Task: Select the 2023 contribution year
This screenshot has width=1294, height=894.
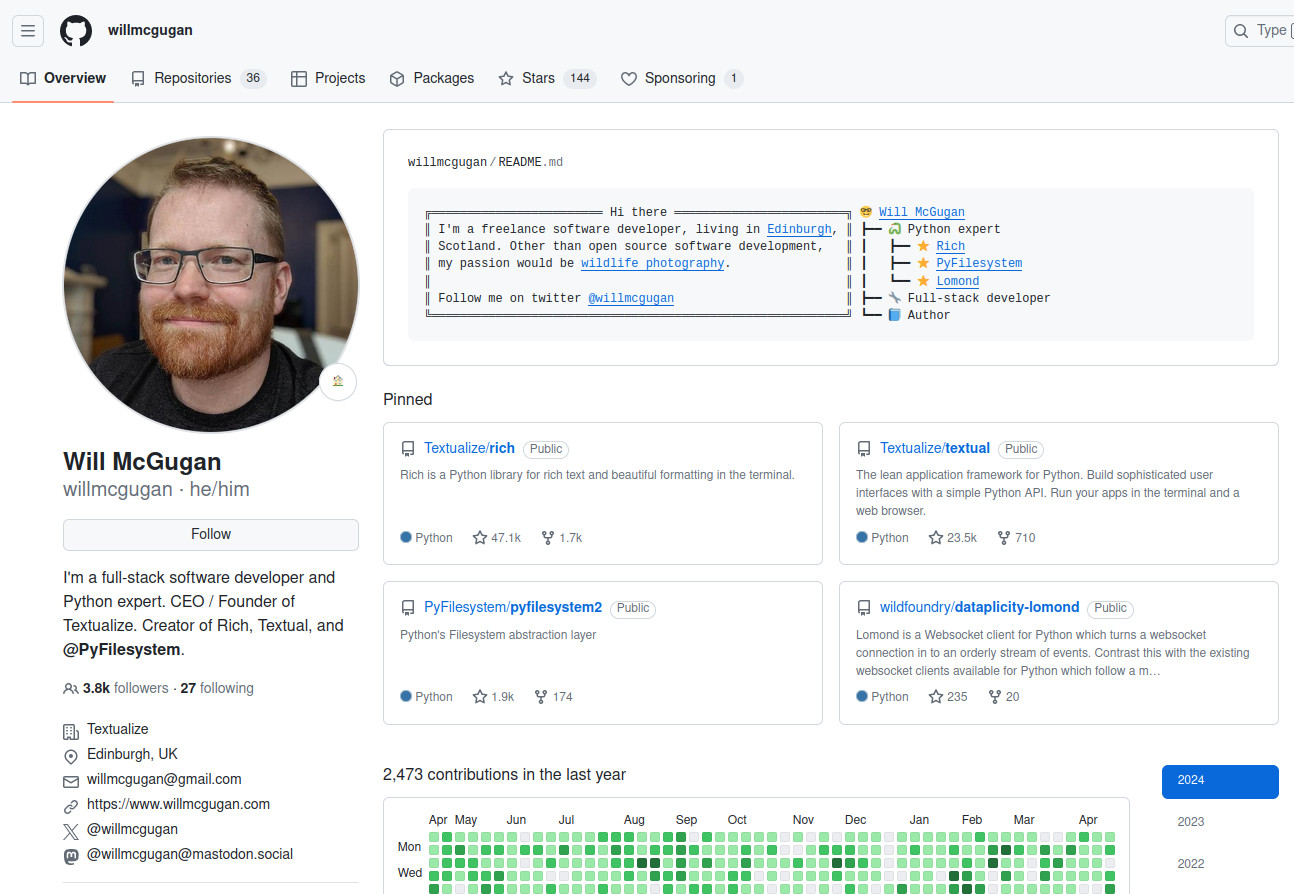Action: (1220, 822)
